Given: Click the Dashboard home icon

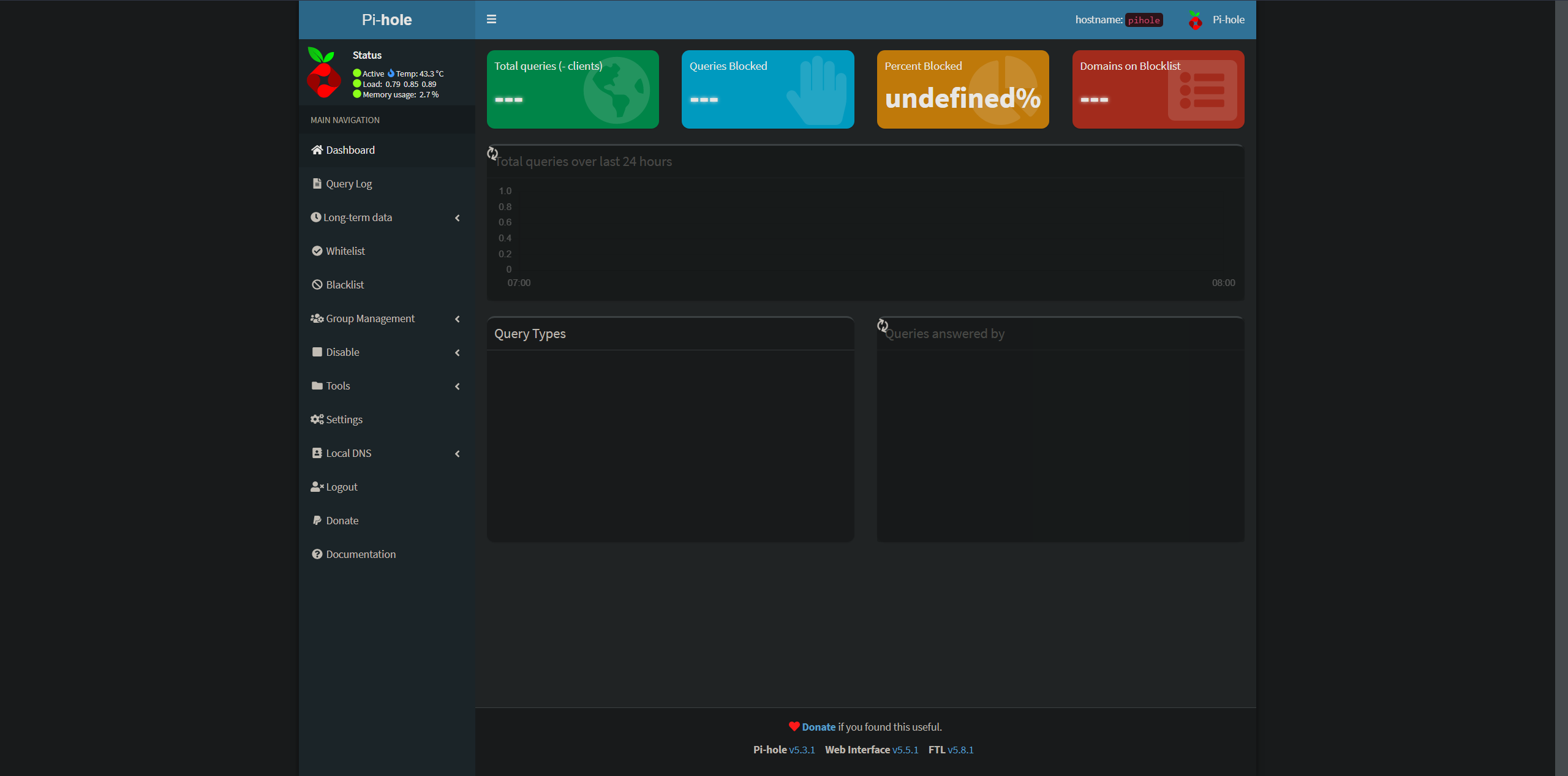Looking at the screenshot, I should (317, 150).
